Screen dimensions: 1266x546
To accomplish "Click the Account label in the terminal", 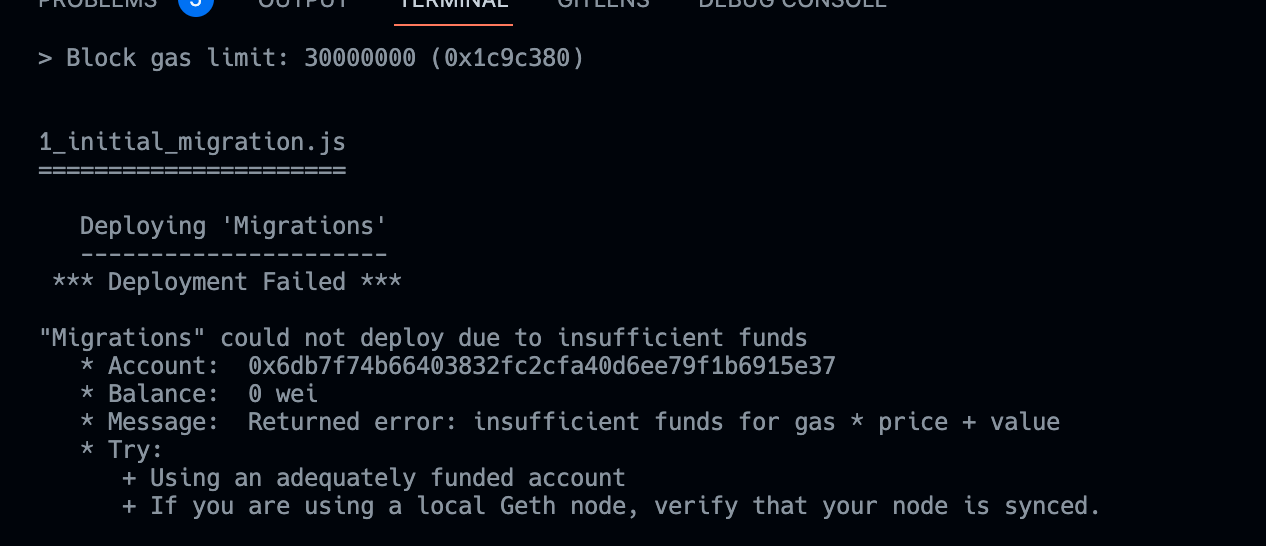I will click(163, 366).
